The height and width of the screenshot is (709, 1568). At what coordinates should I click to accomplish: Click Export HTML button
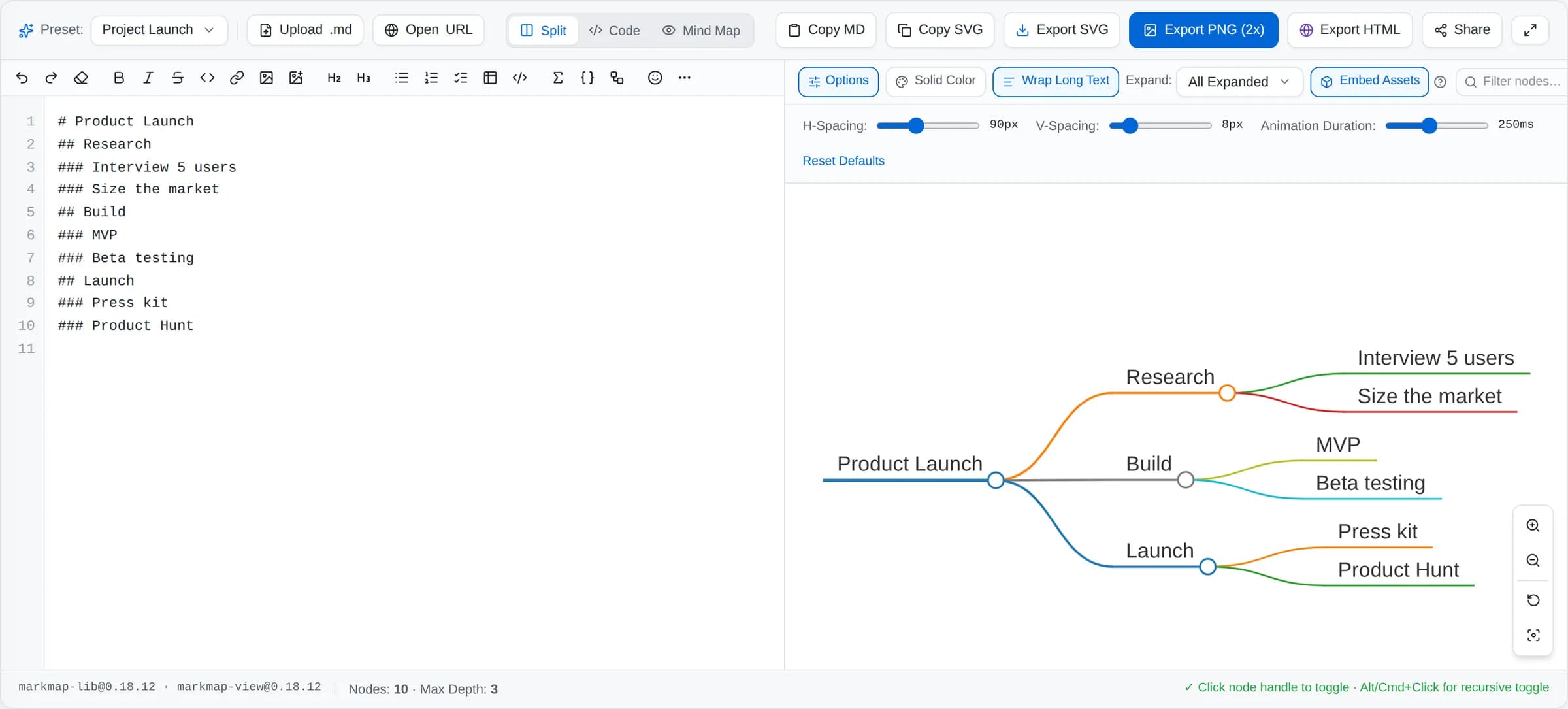pos(1350,30)
